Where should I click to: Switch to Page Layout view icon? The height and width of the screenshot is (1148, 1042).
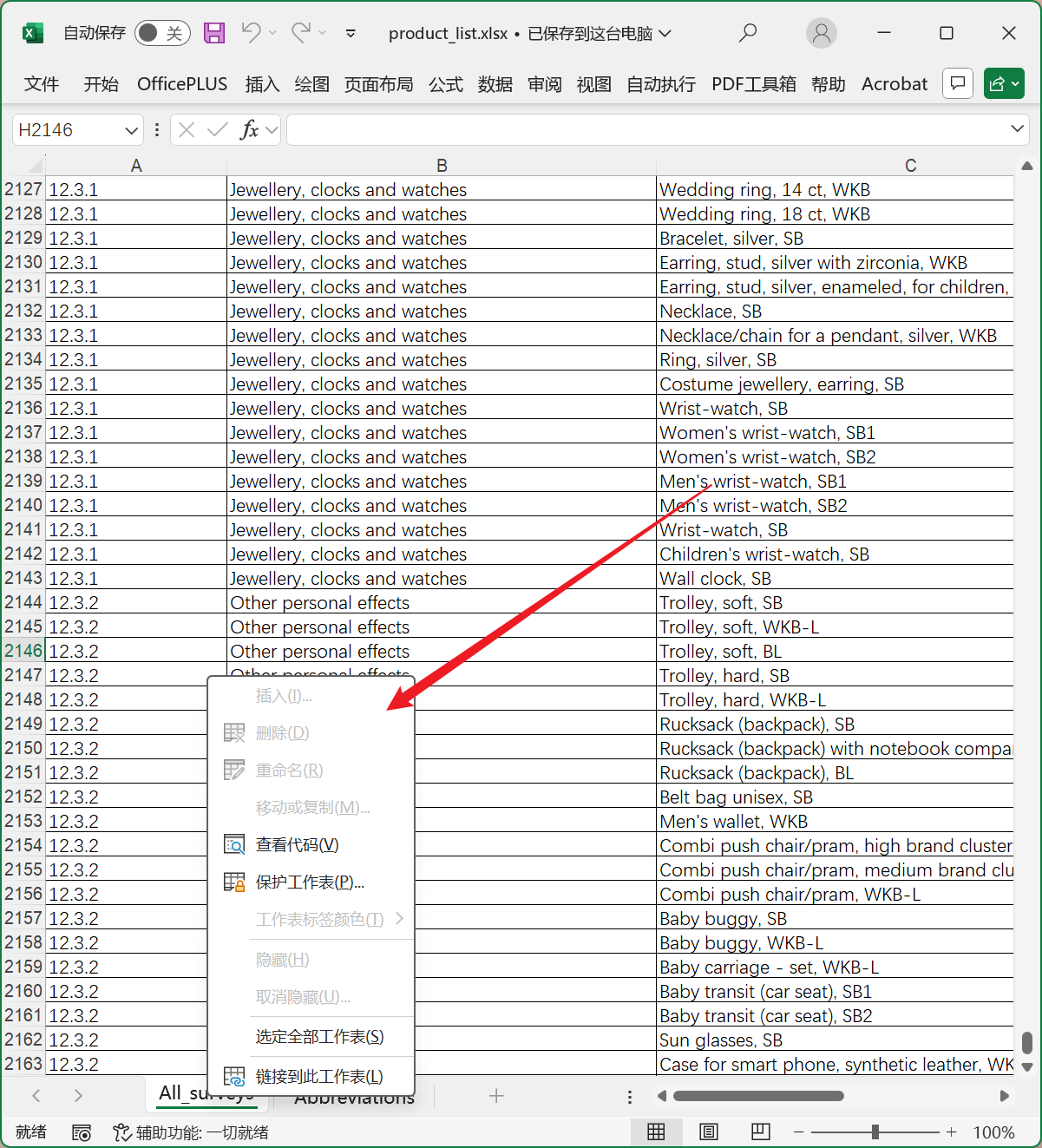click(709, 1132)
